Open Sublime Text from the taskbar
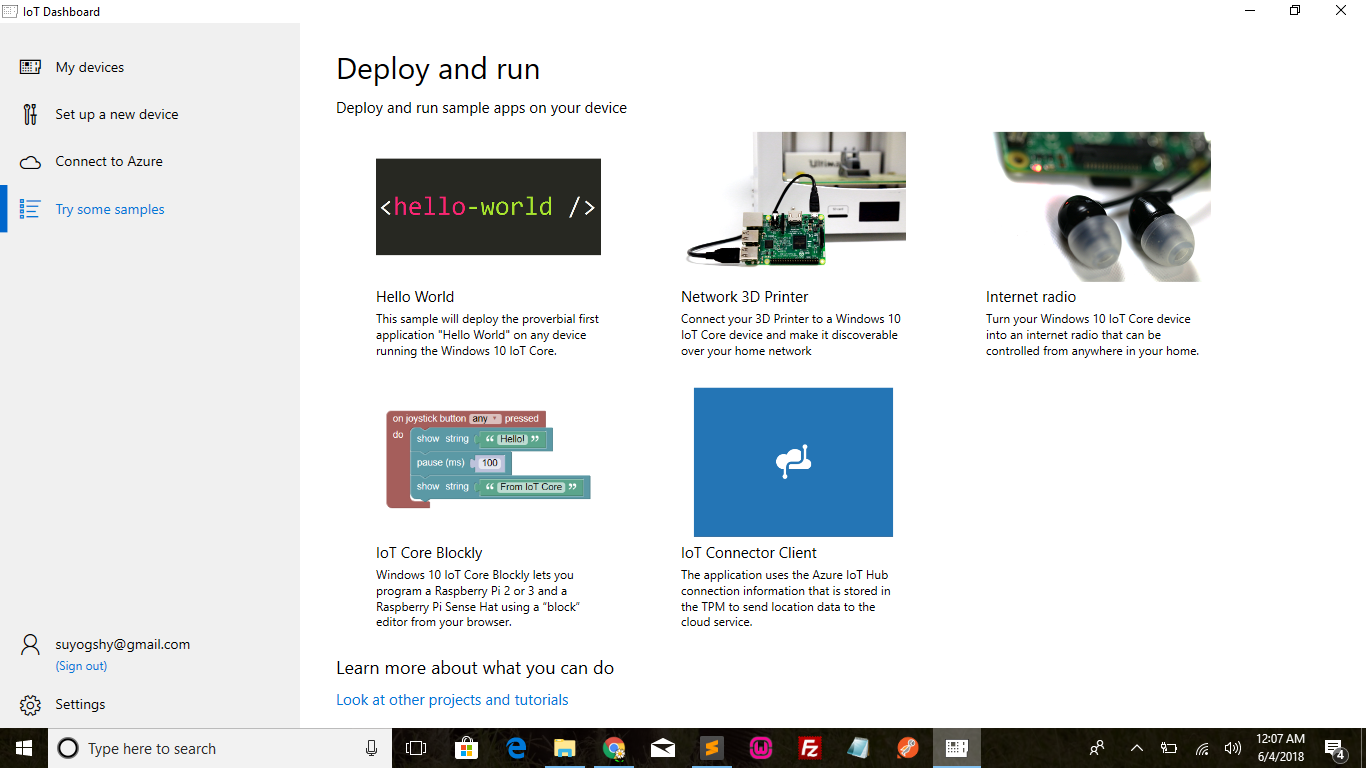This screenshot has height=768, width=1366. [712, 748]
